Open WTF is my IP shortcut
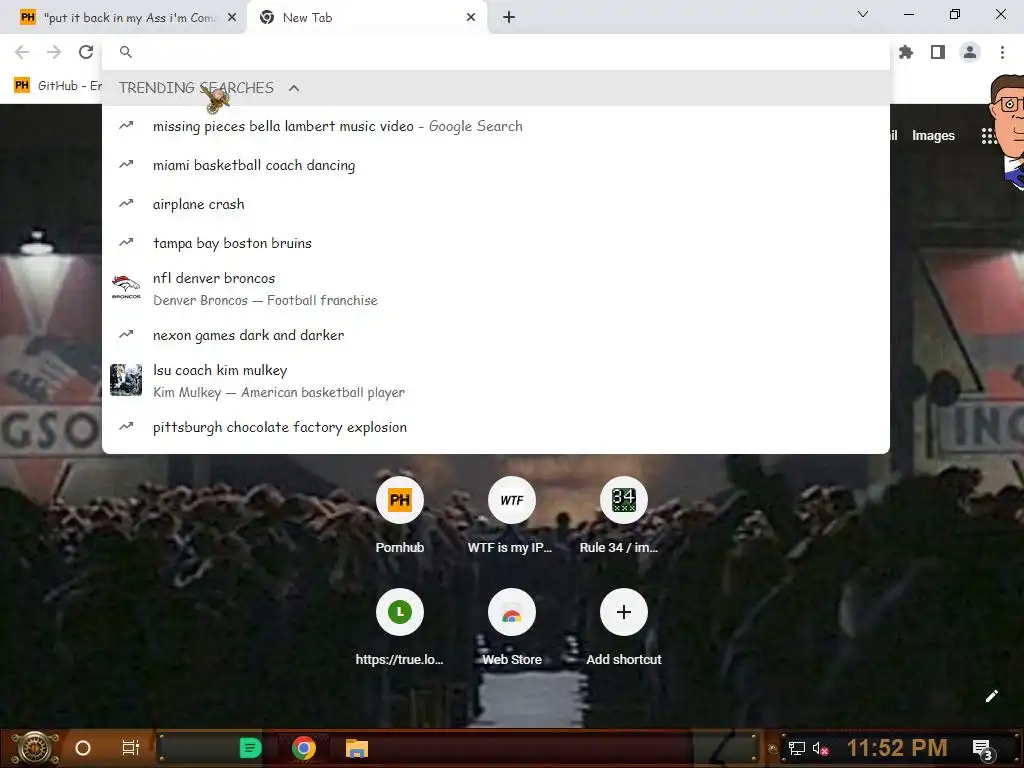1024x768 pixels. pos(511,515)
